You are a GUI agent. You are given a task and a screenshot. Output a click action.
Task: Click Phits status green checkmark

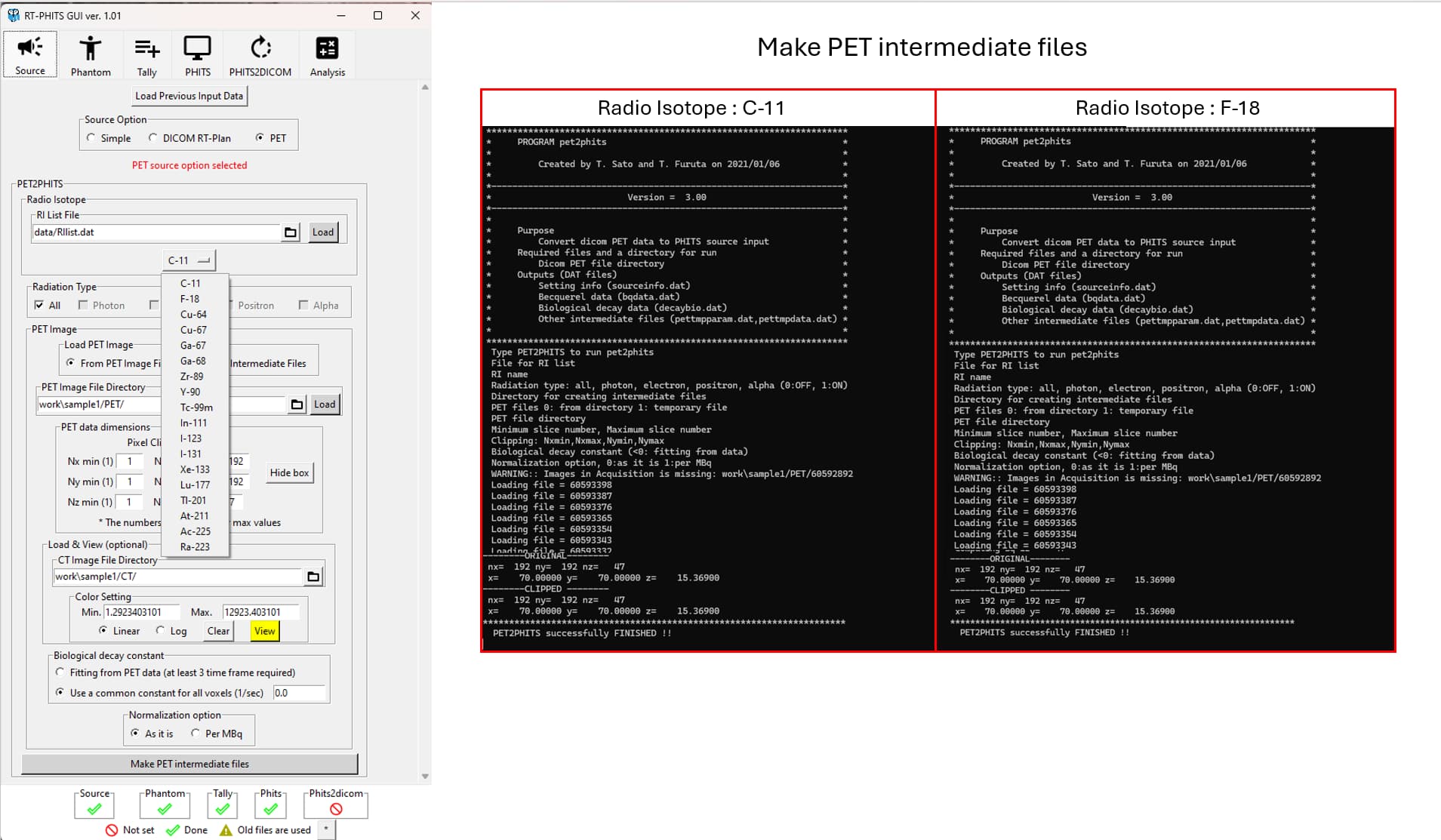pyautogui.click(x=270, y=809)
